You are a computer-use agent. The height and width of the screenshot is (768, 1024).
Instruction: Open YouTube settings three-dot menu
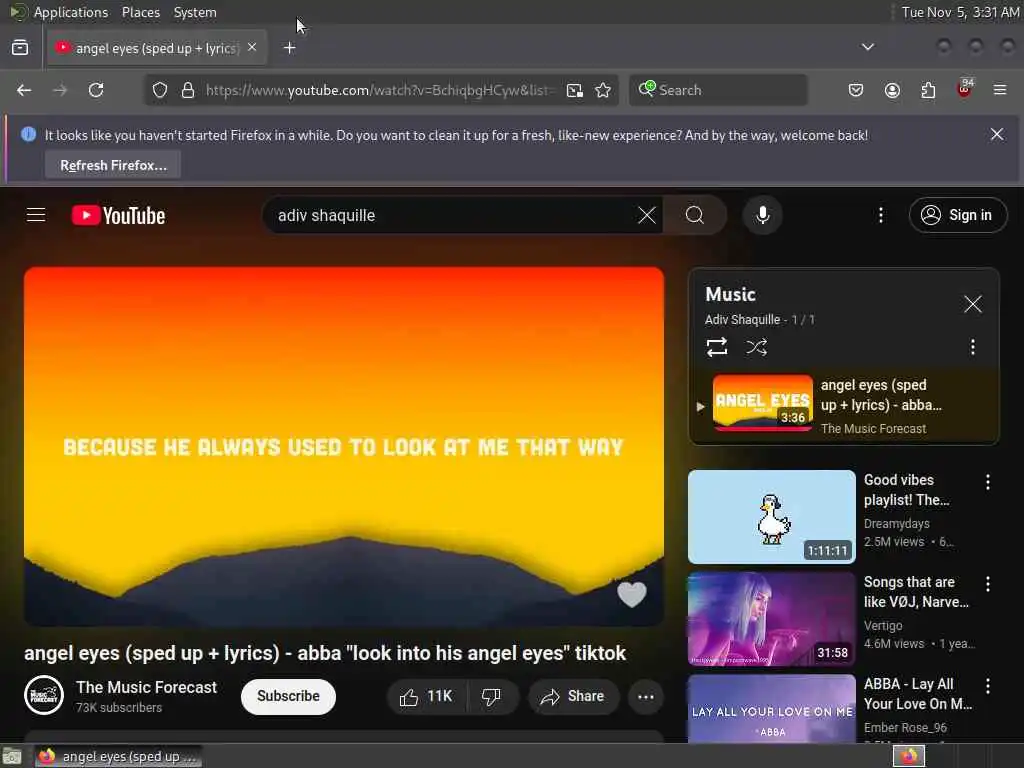(881, 215)
